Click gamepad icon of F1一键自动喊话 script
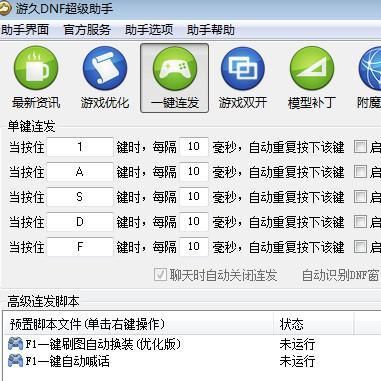Screen dimensions: 381x381 (15, 361)
